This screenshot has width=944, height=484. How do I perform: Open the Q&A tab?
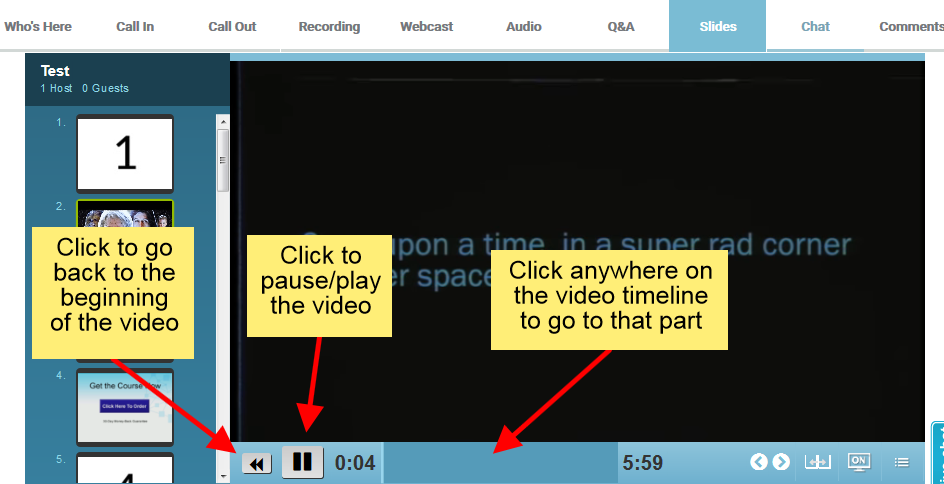(x=621, y=26)
